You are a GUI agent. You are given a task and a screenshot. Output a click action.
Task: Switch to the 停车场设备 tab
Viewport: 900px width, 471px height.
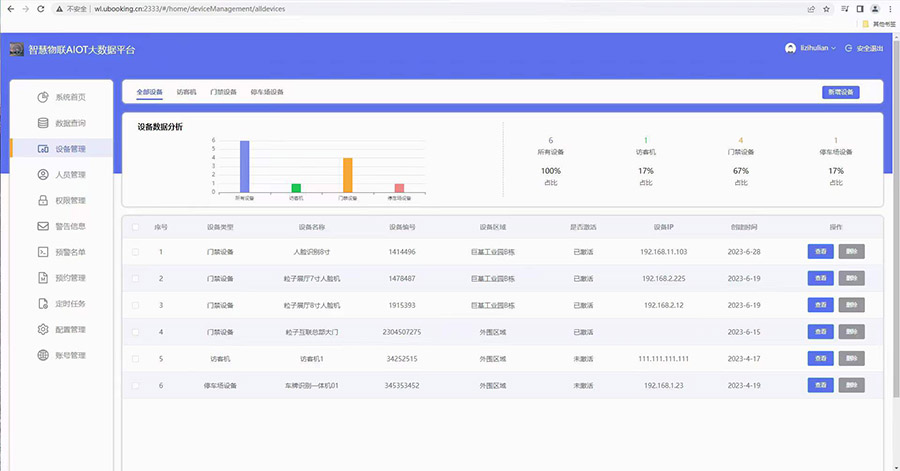(267, 92)
